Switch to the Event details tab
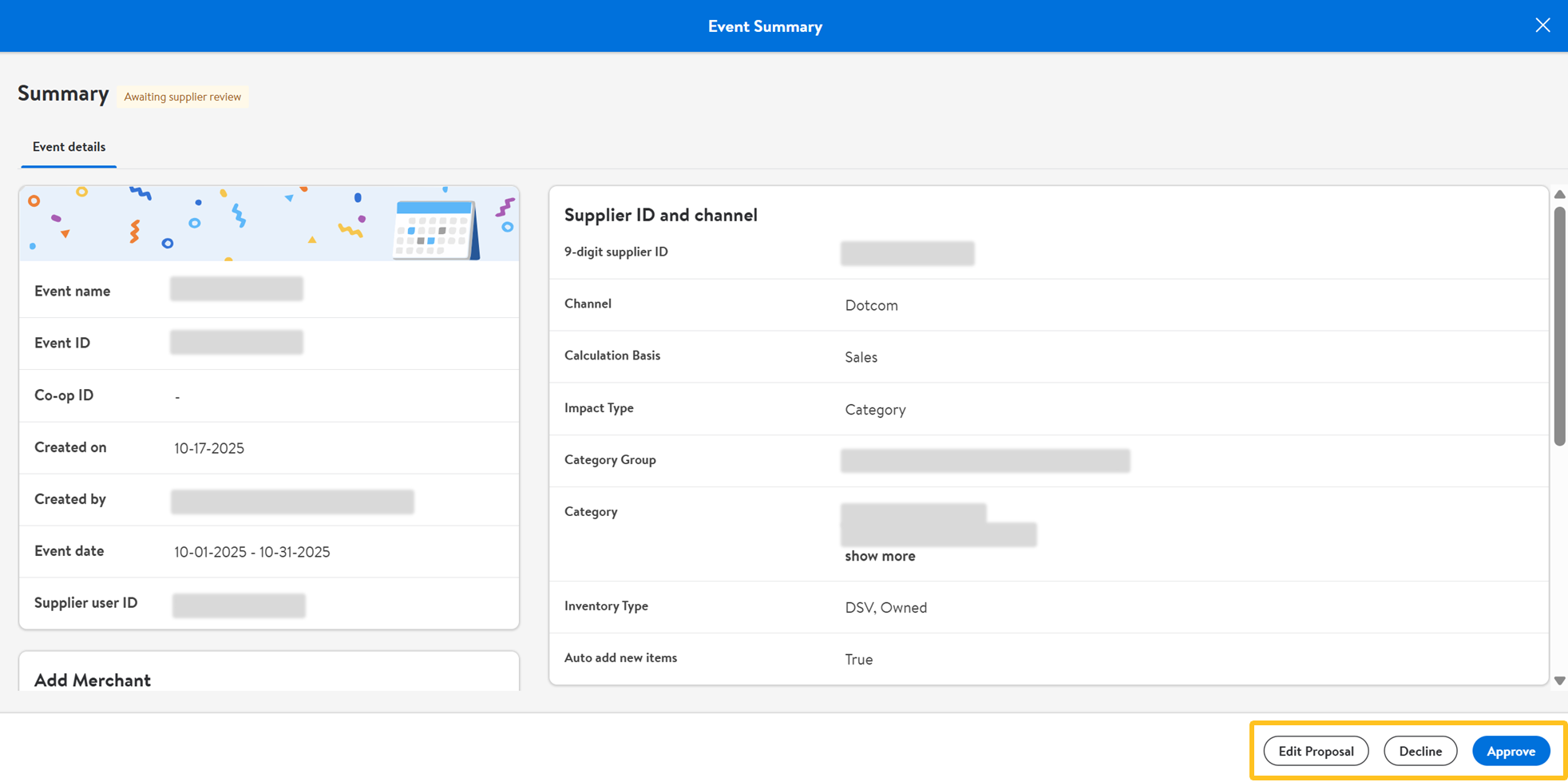 click(69, 147)
